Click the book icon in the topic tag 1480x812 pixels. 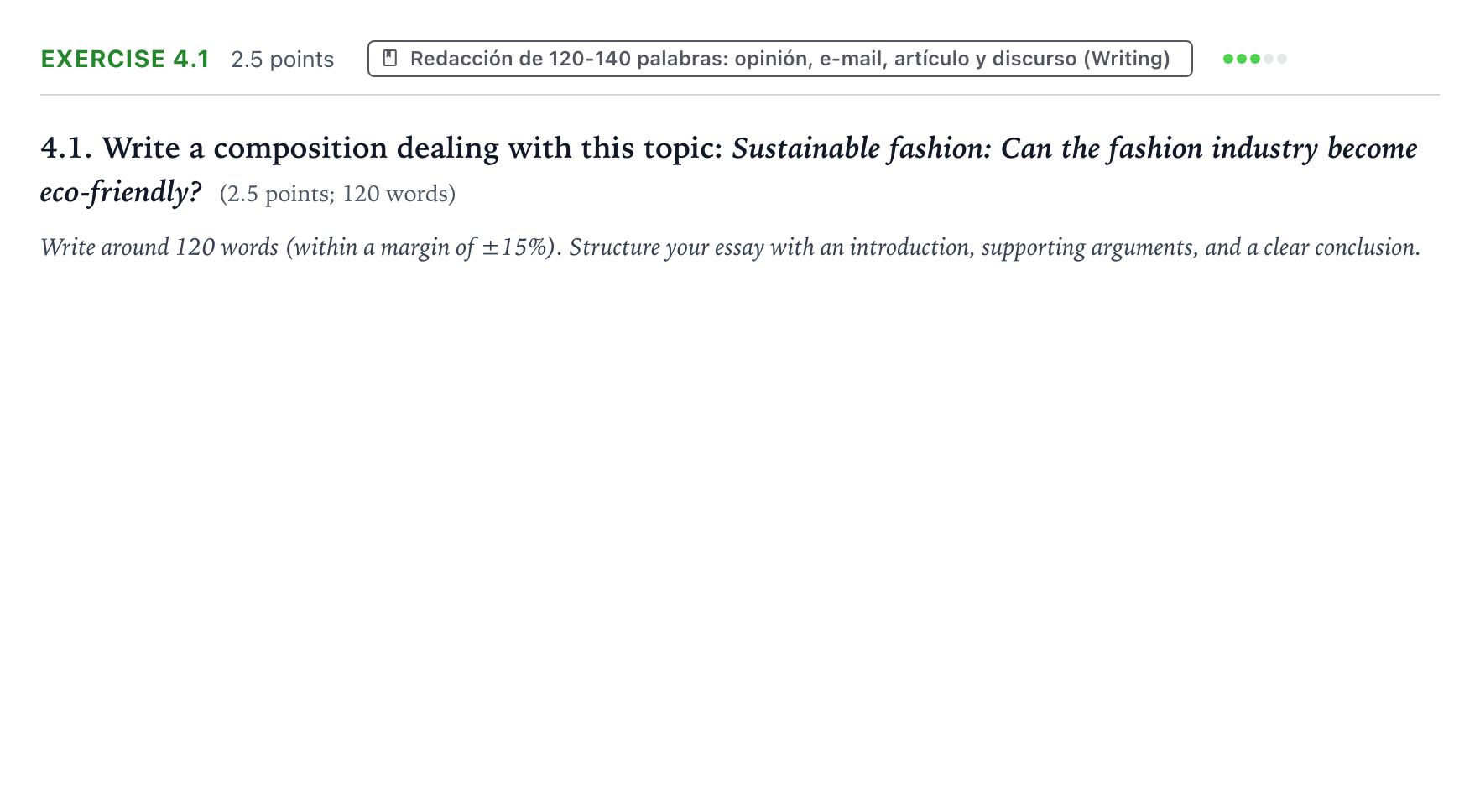point(390,58)
